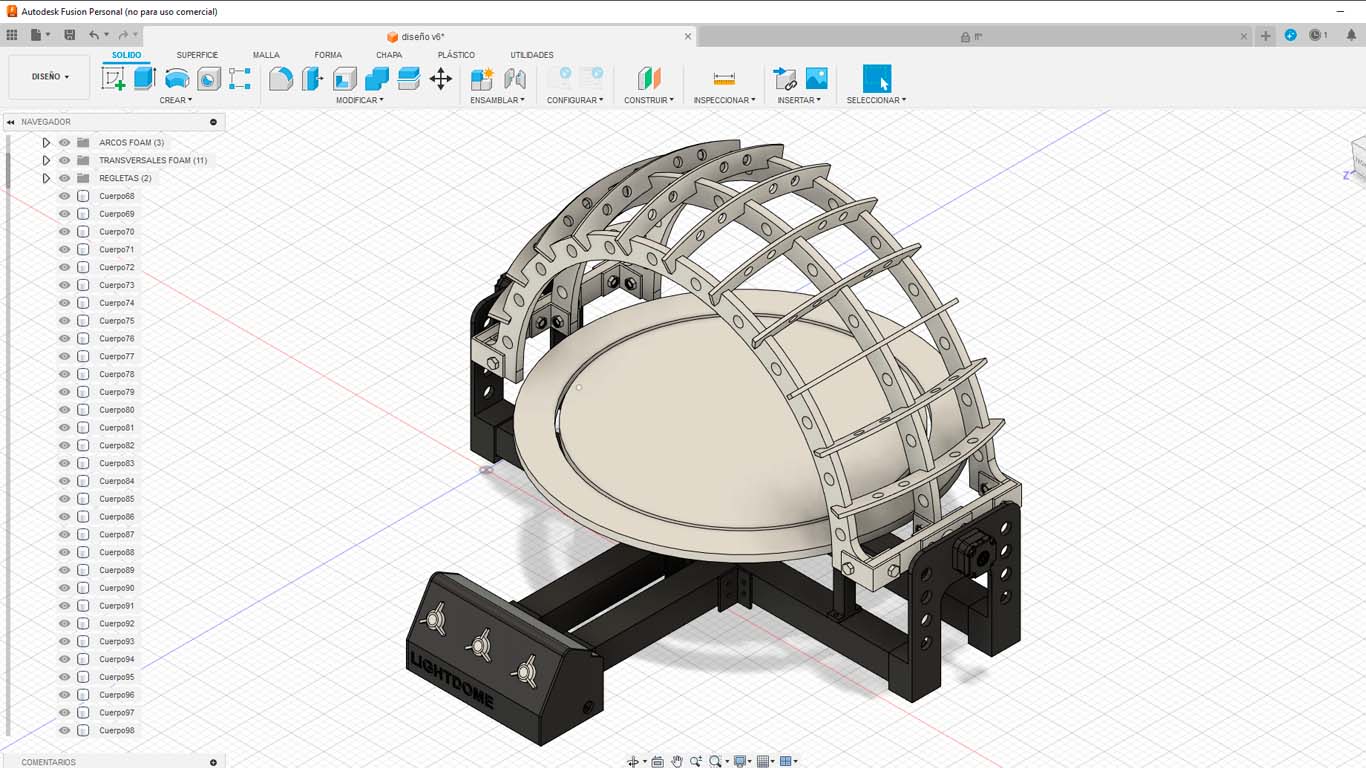The image size is (1366, 768).
Task: Select the Revolve tool icon
Action: pos(177,79)
